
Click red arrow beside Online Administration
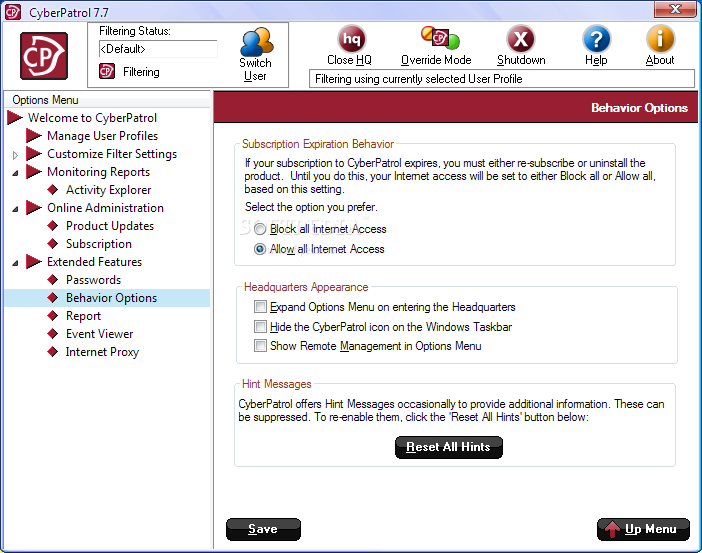(34, 208)
